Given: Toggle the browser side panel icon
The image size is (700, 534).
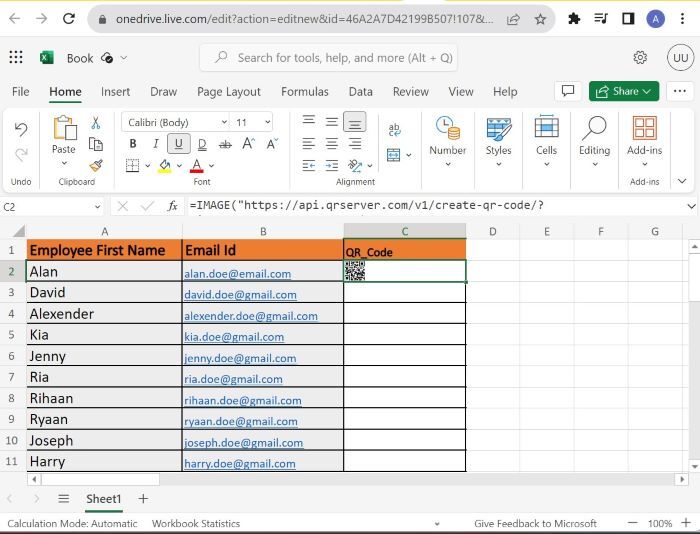Looking at the screenshot, I should click(628, 19).
